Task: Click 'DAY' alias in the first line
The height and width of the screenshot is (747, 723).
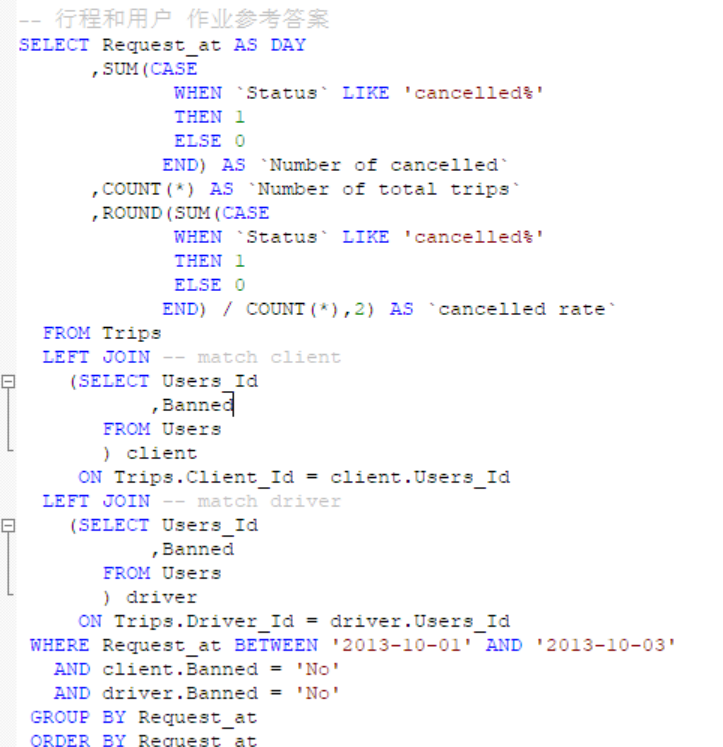Action: [288, 45]
